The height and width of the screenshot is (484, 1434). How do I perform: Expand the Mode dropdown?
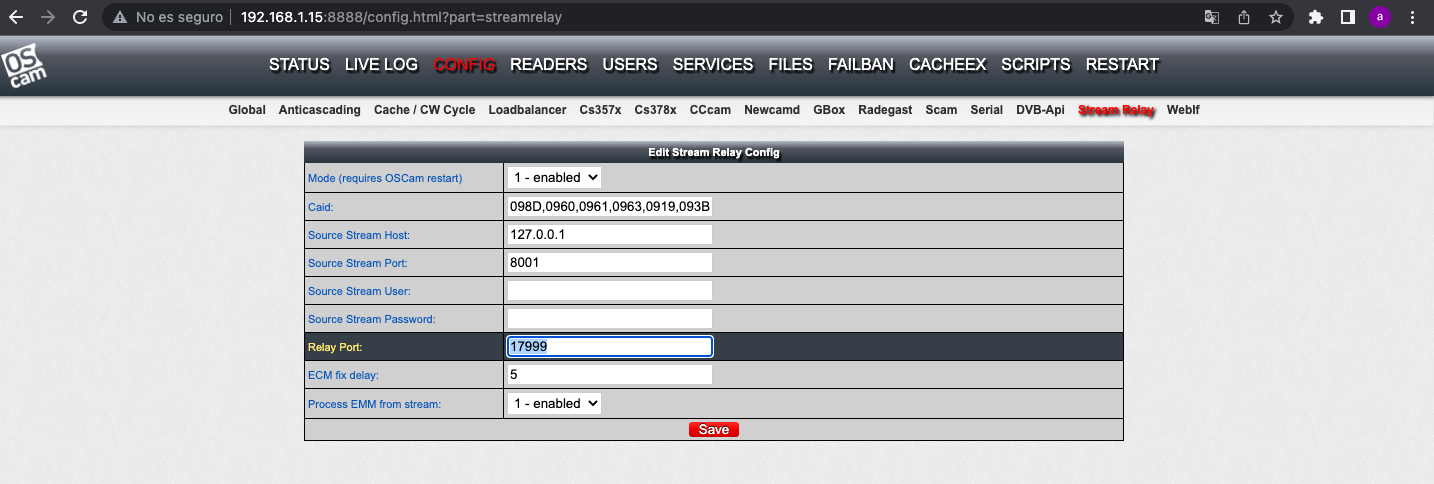[554, 177]
